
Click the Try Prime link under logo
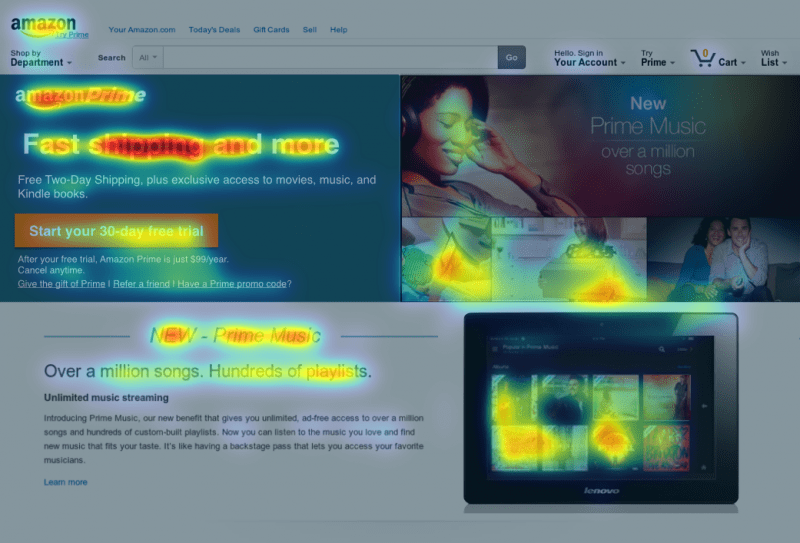[x=72, y=35]
